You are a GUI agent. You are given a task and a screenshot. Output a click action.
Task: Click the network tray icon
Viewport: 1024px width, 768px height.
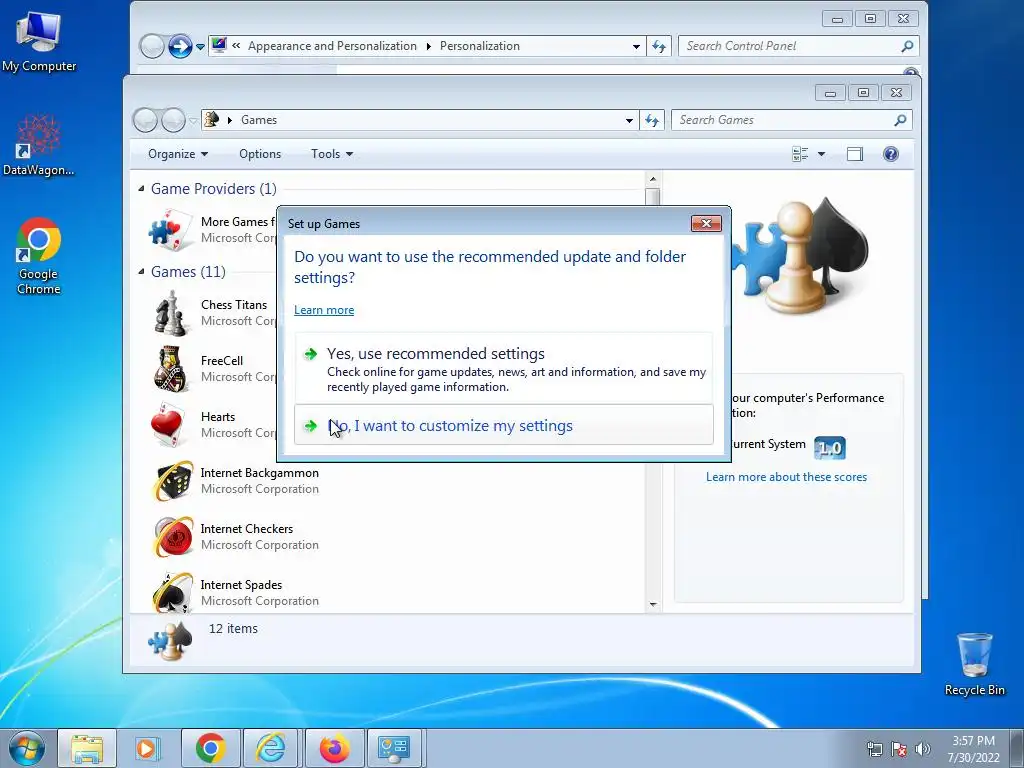point(874,749)
